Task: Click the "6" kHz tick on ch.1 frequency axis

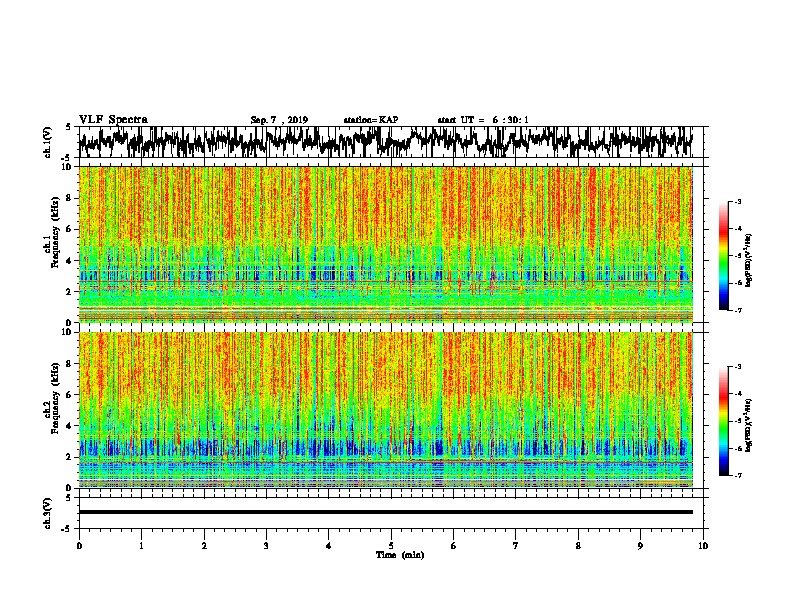Action: pos(70,229)
